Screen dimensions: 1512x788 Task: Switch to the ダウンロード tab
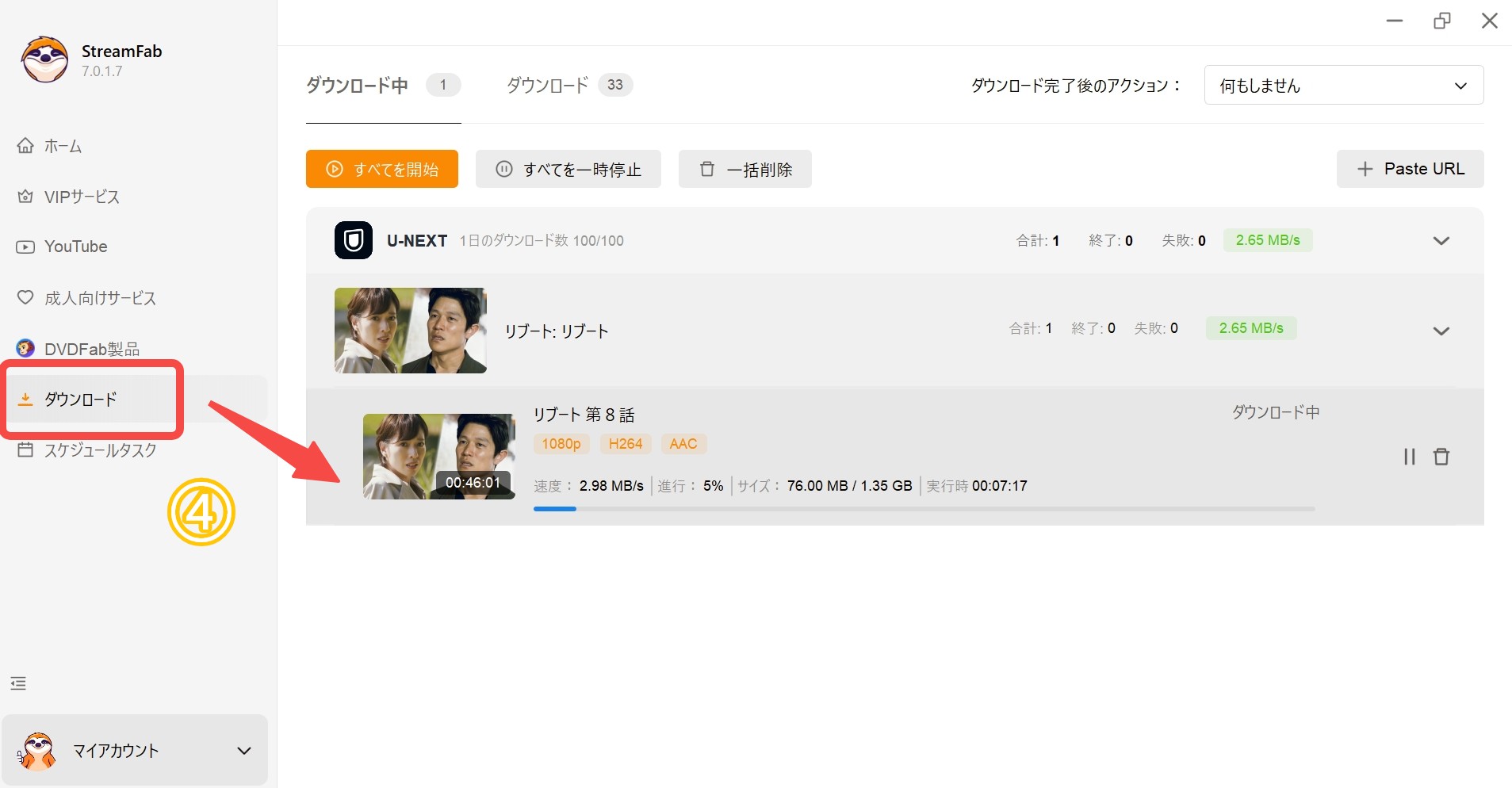click(x=547, y=85)
